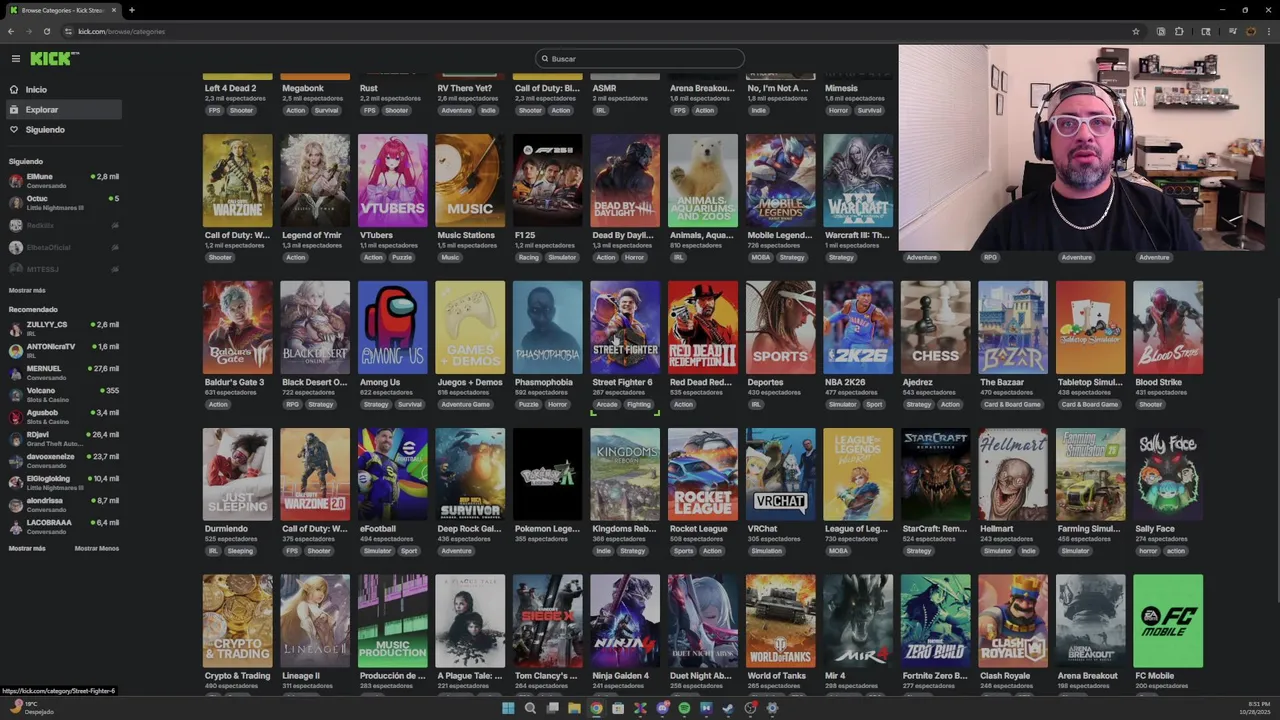Open Octuc followed channel
The width and height of the screenshot is (1280, 720).
(x=64, y=202)
